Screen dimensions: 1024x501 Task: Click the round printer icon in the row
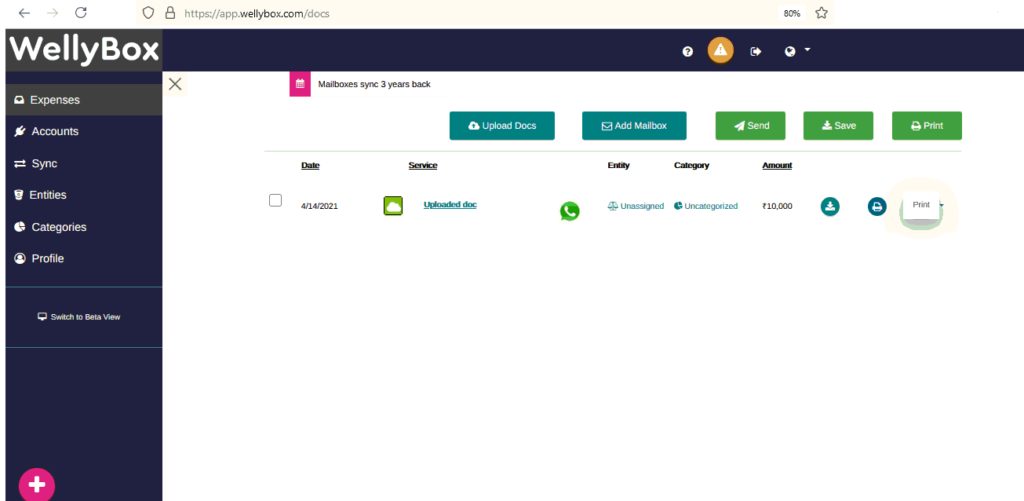coord(877,206)
